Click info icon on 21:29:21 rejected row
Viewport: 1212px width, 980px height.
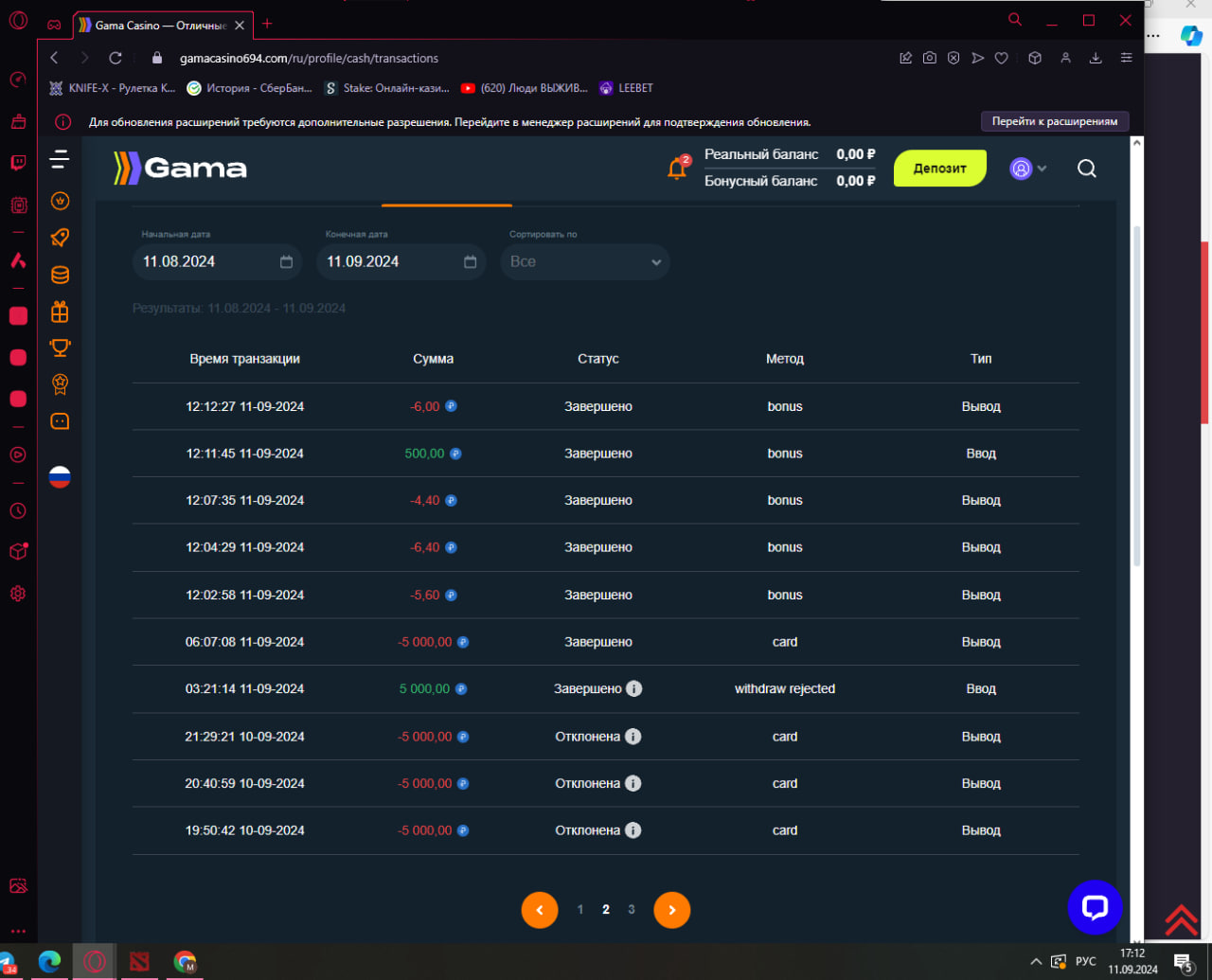click(633, 736)
